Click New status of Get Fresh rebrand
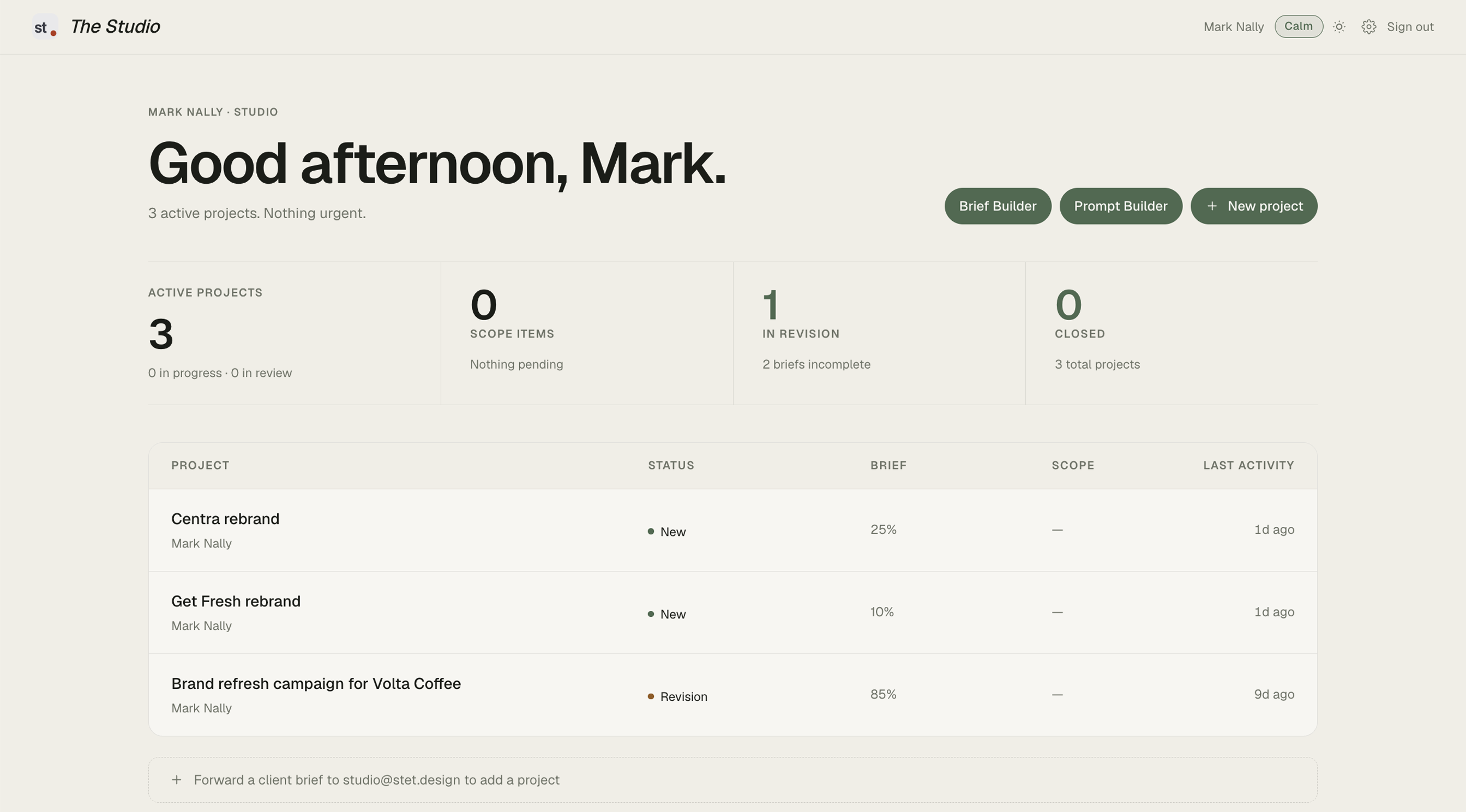Screen dimensions: 1466x812 (667, 614)
